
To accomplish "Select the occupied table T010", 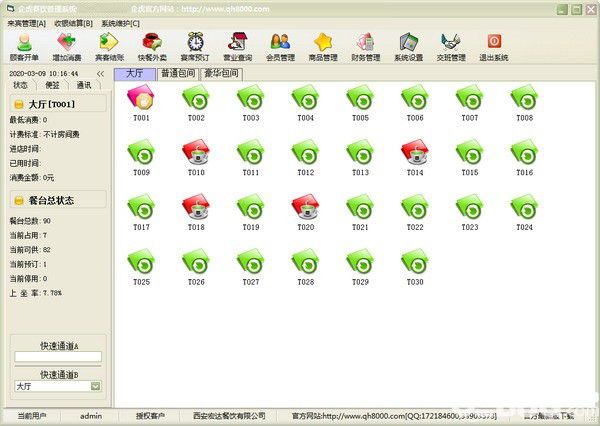I will click(196, 157).
